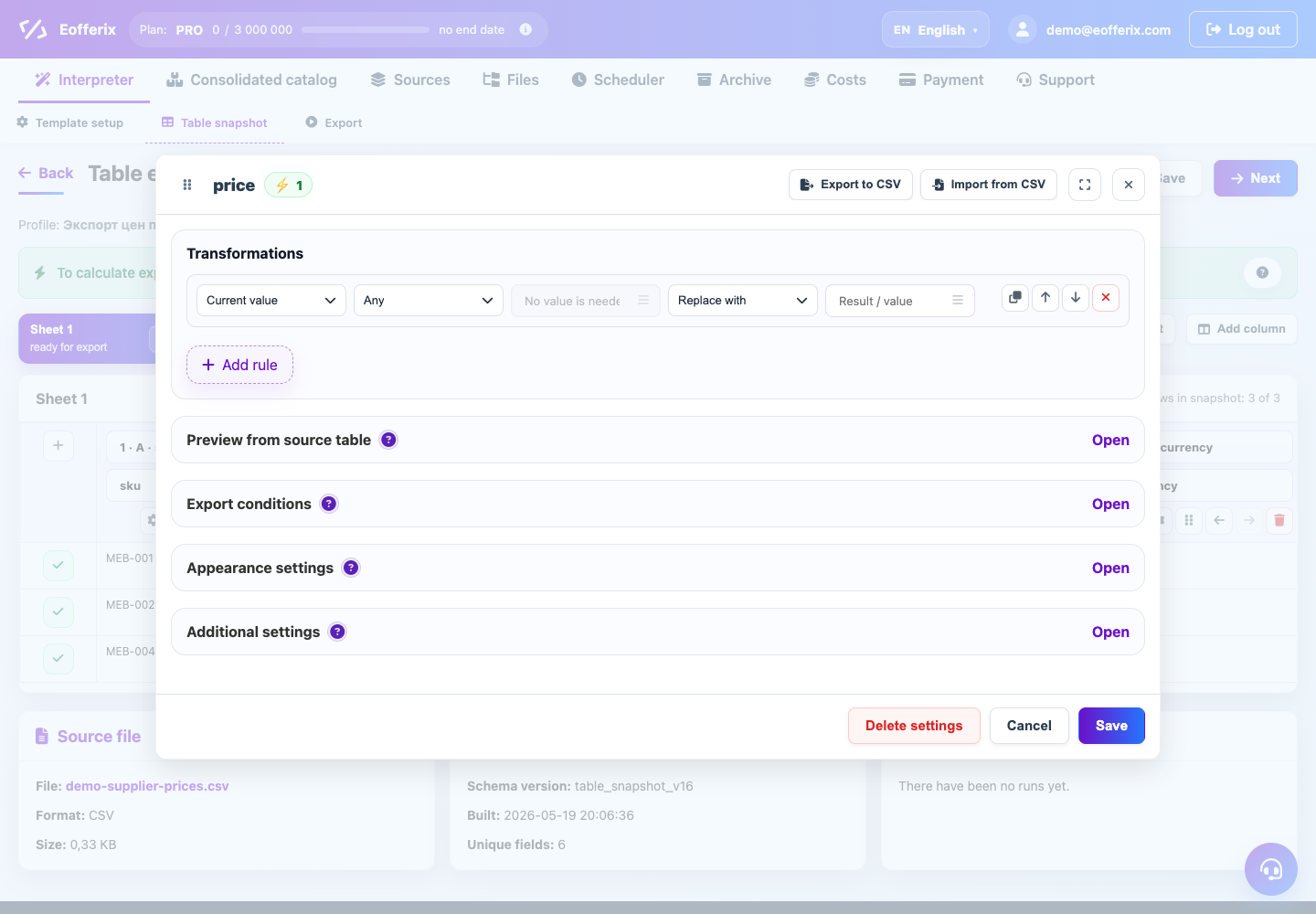Click the Log out button
Viewport: 1316px width, 914px height.
(1243, 29)
